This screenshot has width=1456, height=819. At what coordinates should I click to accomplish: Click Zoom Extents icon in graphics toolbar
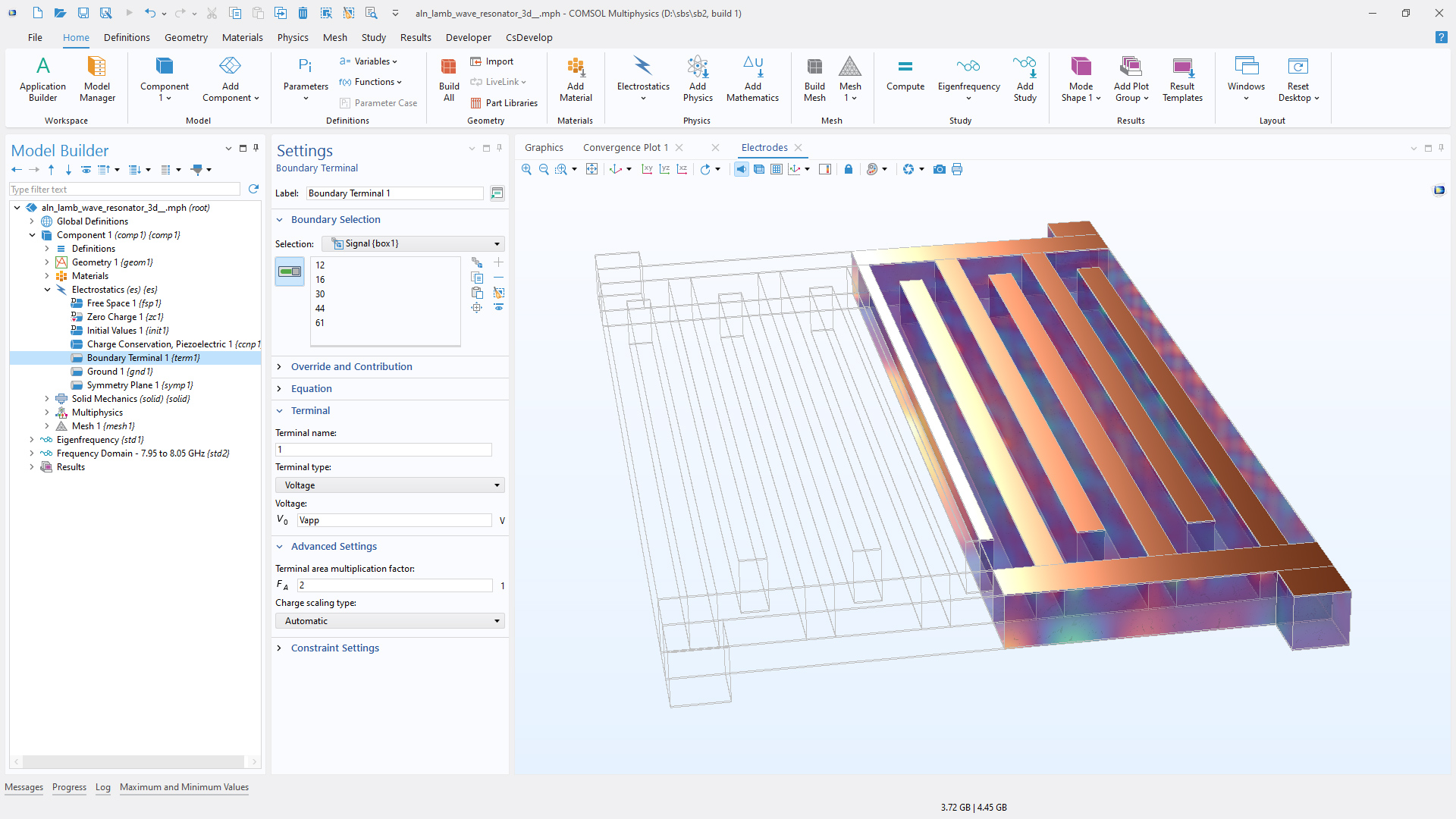[591, 169]
